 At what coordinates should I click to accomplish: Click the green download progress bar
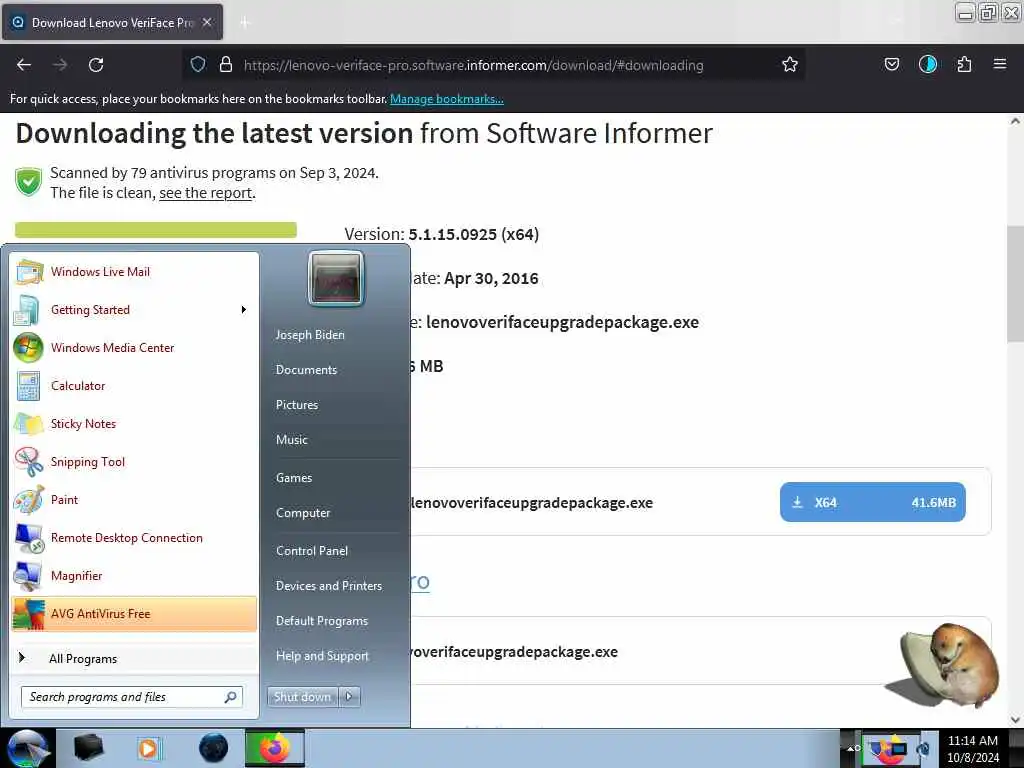click(155, 230)
